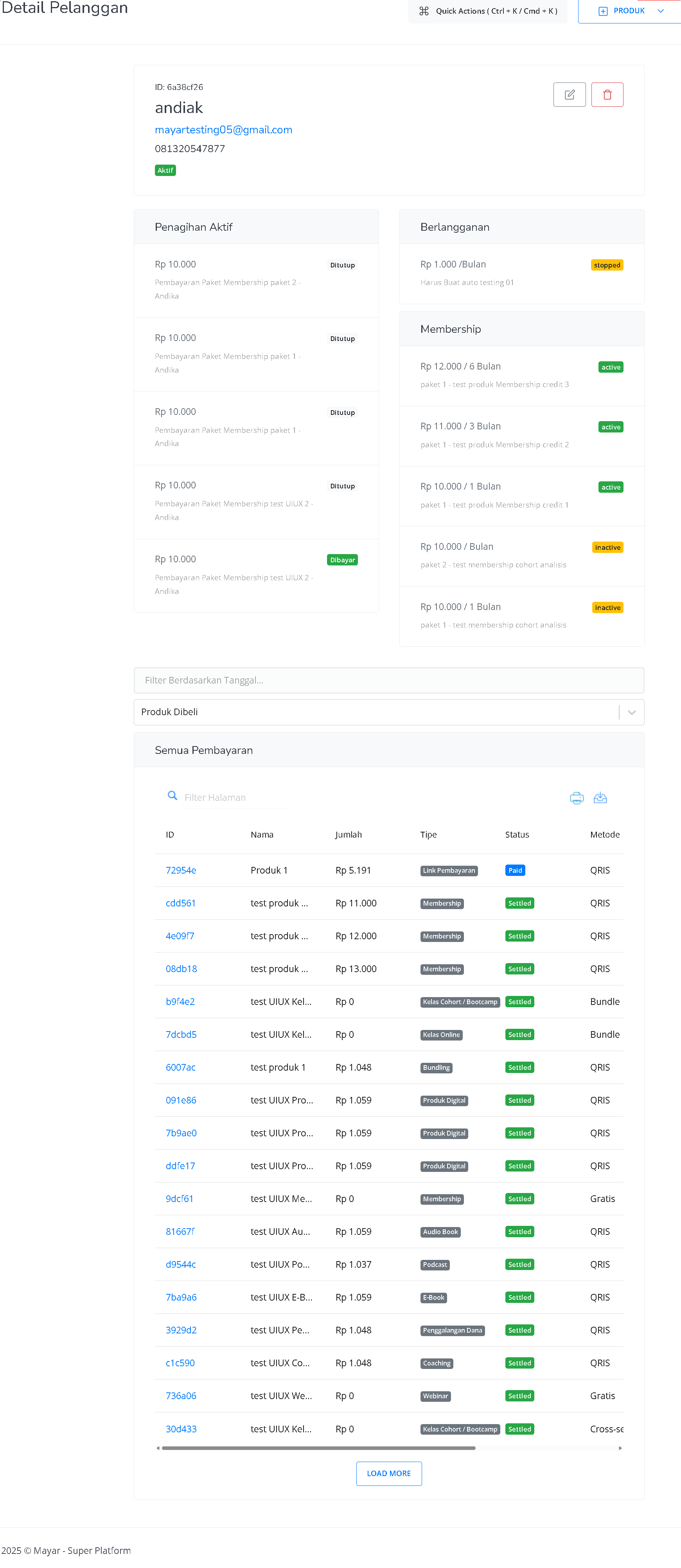The height and width of the screenshot is (1568, 681).
Task: Open payment ID cdd561
Action: tap(181, 903)
